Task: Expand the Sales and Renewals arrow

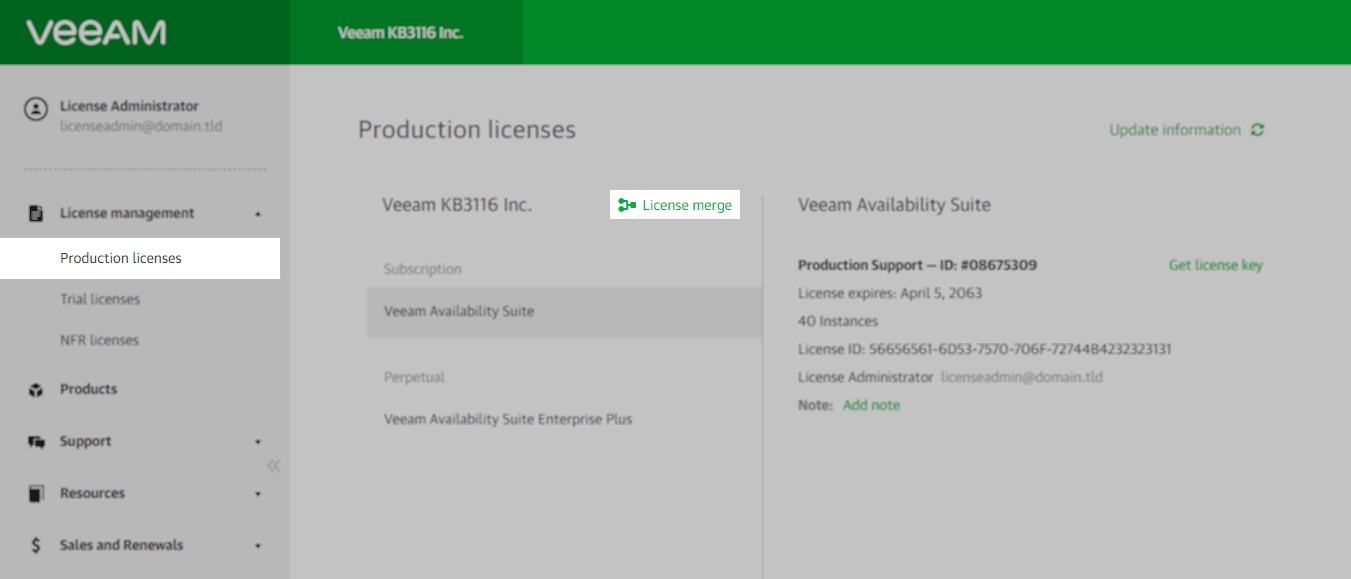Action: tap(258, 546)
